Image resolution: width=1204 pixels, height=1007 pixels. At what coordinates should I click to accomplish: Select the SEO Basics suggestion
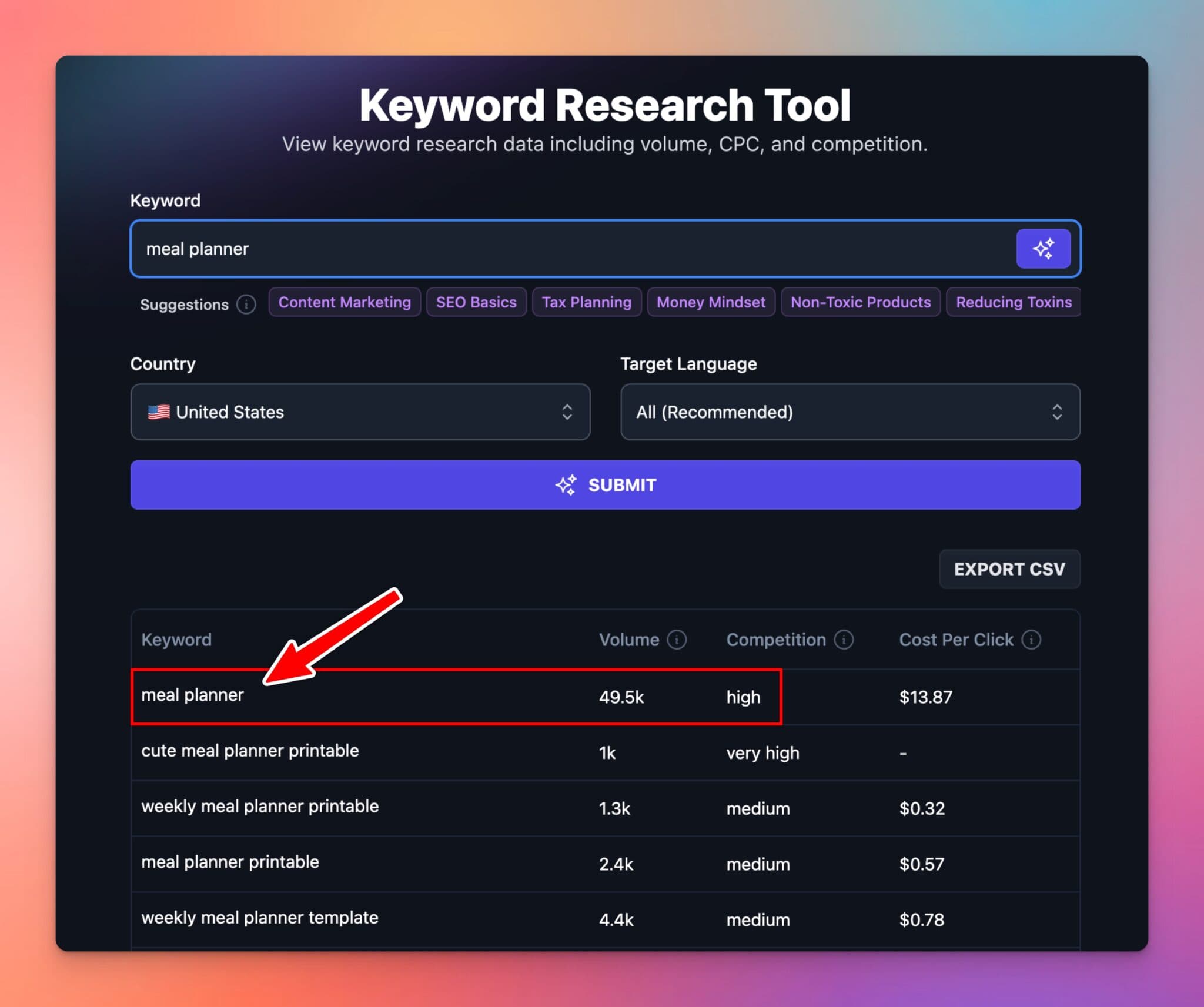click(x=476, y=302)
